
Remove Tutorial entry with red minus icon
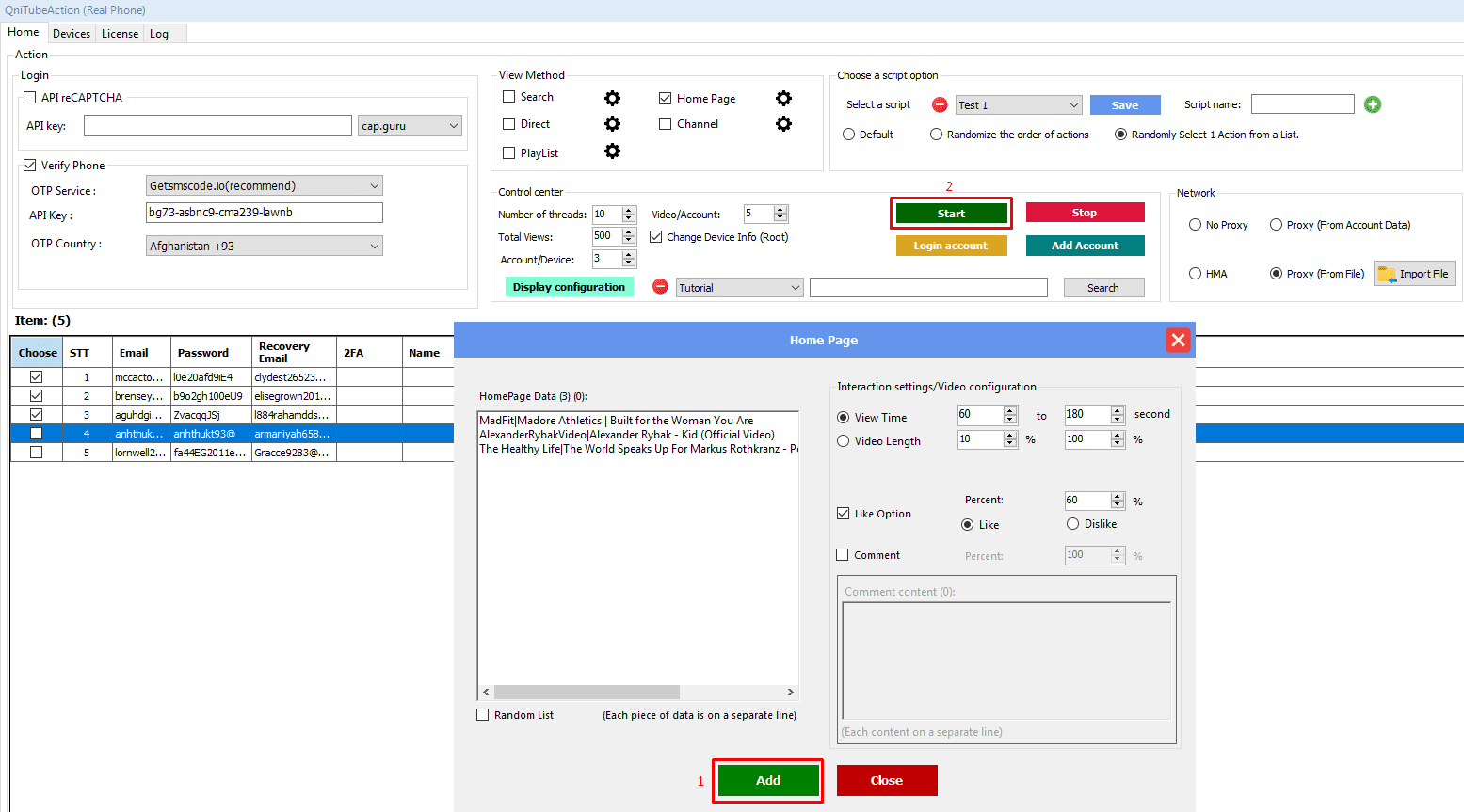coord(661,287)
